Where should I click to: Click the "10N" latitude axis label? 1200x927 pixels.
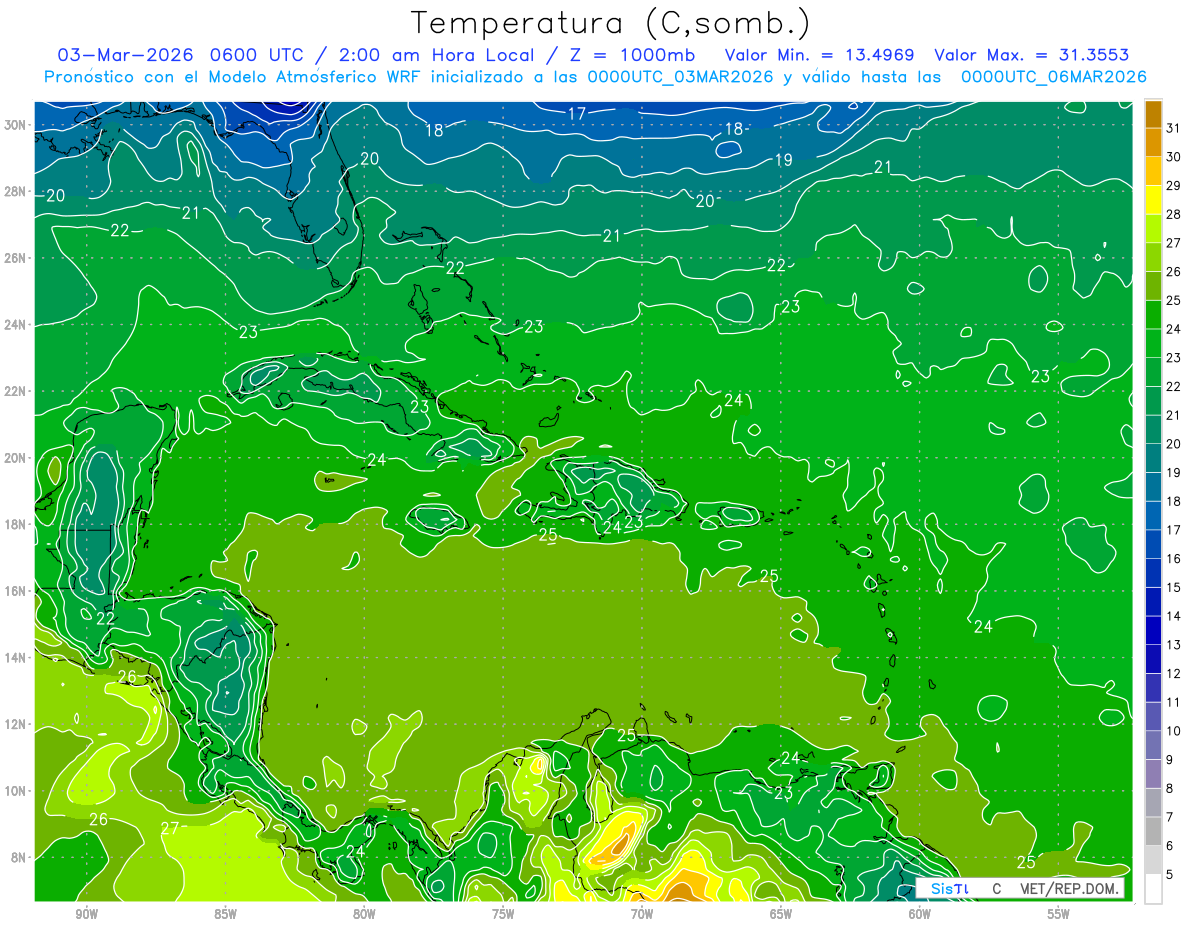point(16,790)
